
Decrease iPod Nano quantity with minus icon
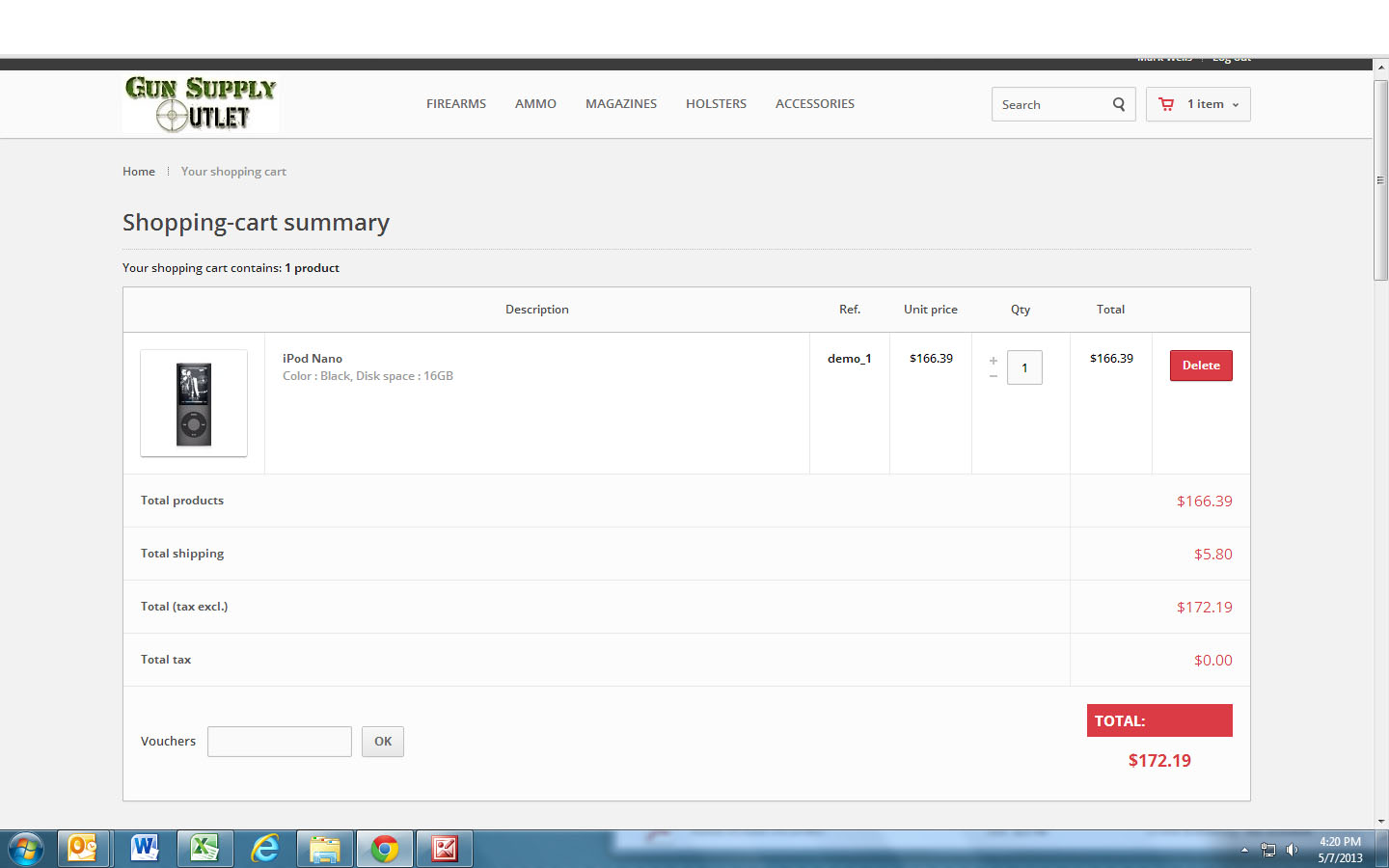(994, 376)
